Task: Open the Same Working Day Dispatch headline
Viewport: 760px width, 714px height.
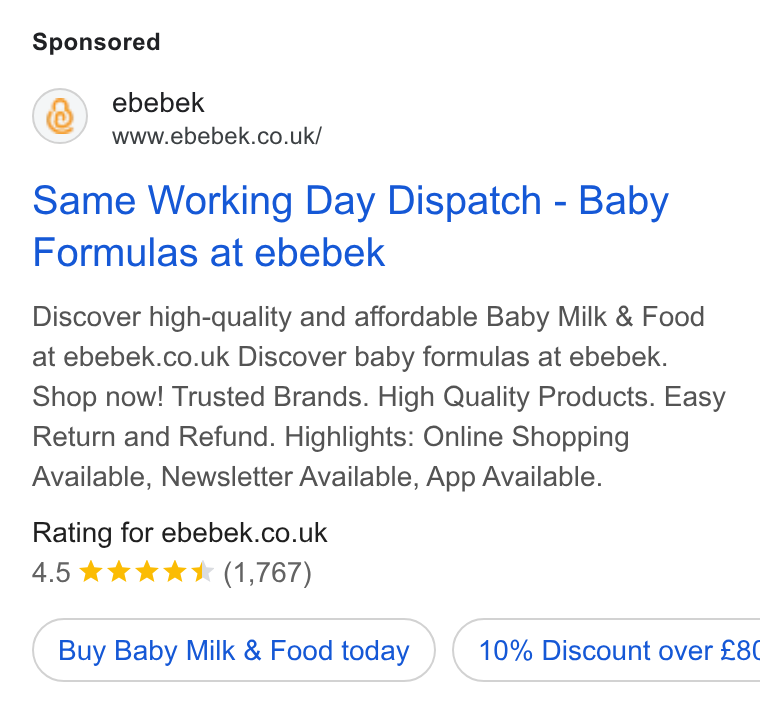Action: click(350, 226)
